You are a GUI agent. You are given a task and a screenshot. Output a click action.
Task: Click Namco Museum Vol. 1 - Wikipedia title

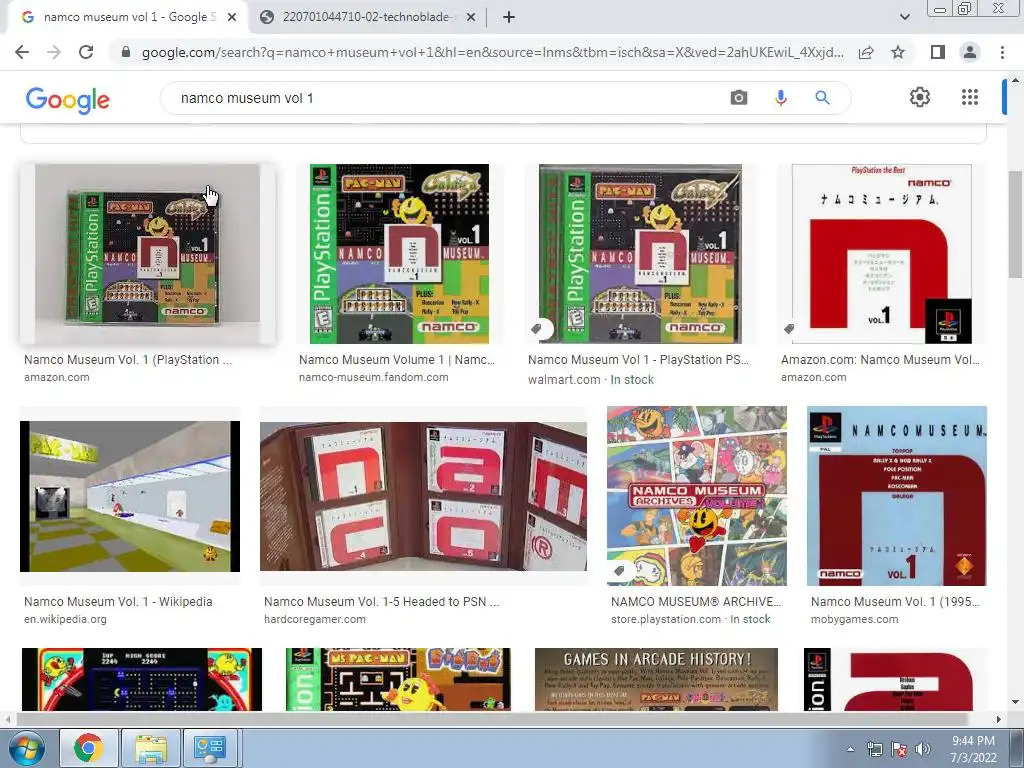[118, 601]
